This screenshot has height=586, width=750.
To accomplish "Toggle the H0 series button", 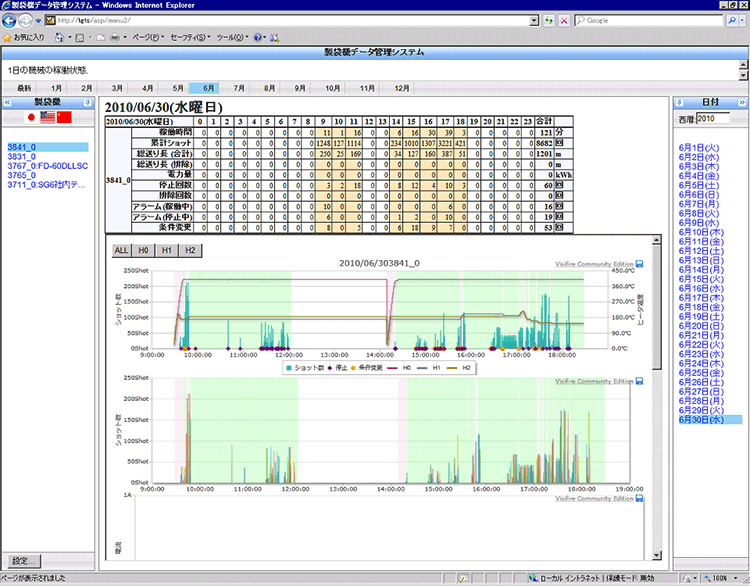I will 144,249.
